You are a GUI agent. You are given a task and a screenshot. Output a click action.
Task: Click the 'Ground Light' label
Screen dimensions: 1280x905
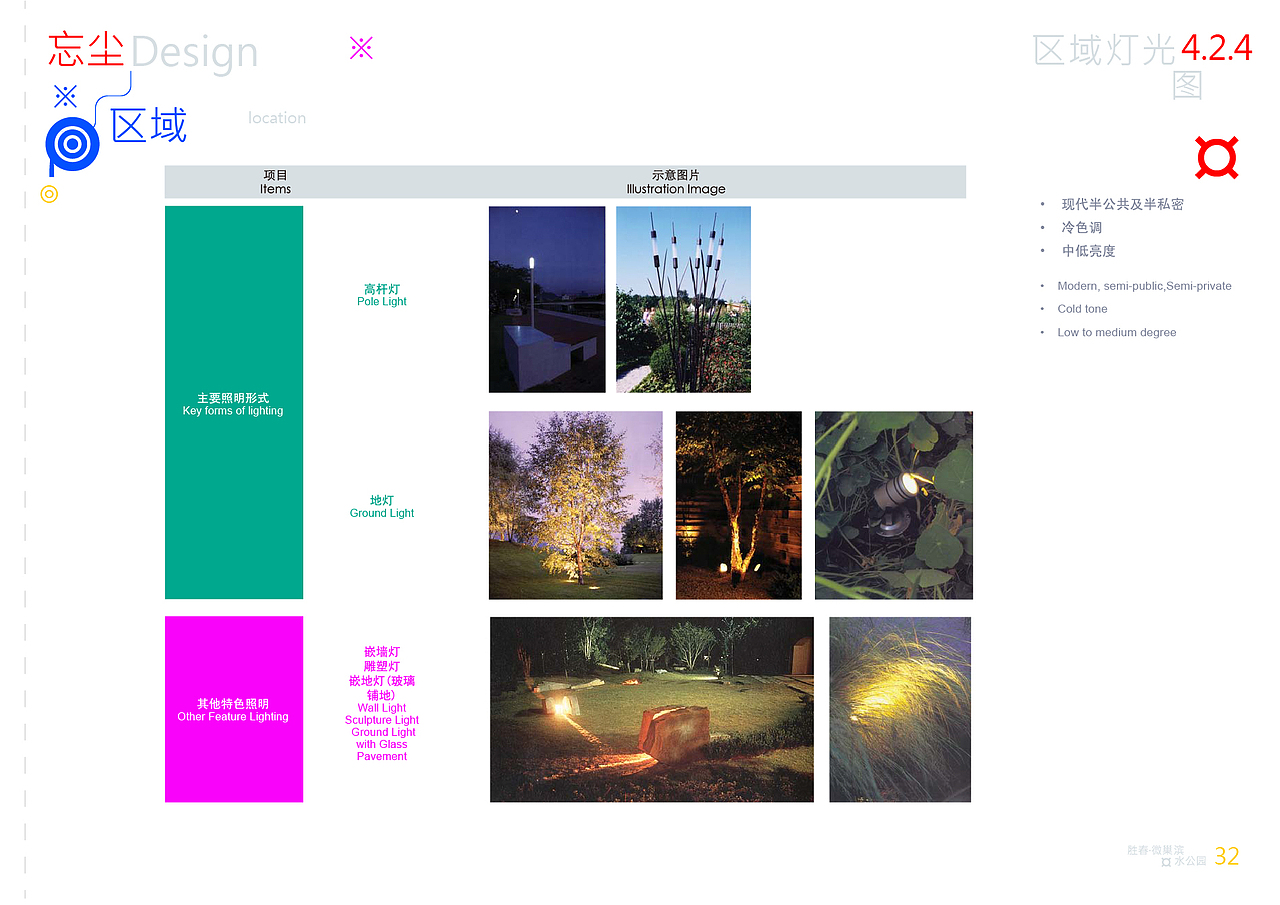pos(382,514)
